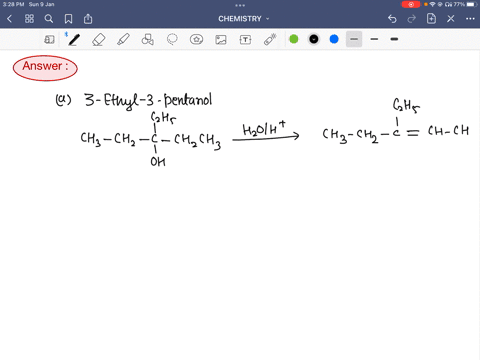Tap the red screen recording indicator
The width and height of the screenshot is (480, 360).
click(x=411, y=4)
